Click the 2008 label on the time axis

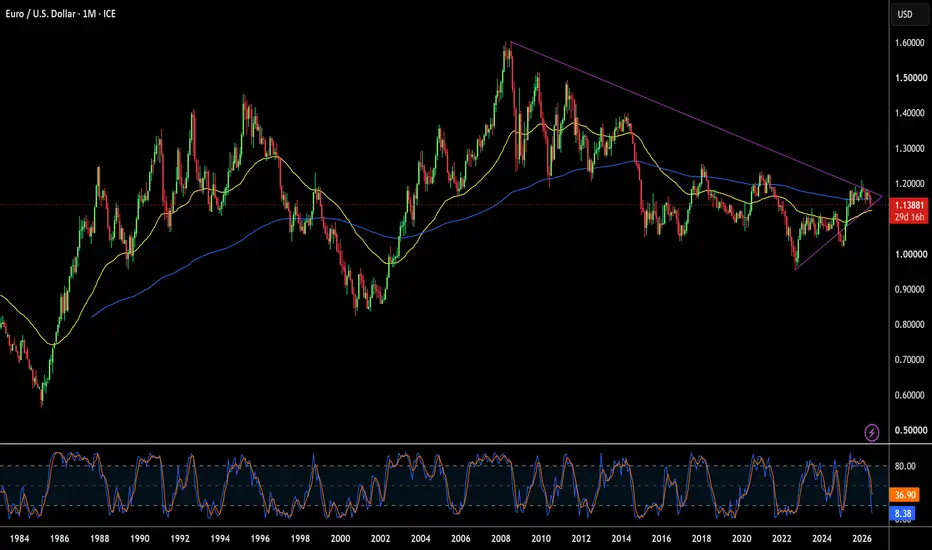(x=500, y=539)
